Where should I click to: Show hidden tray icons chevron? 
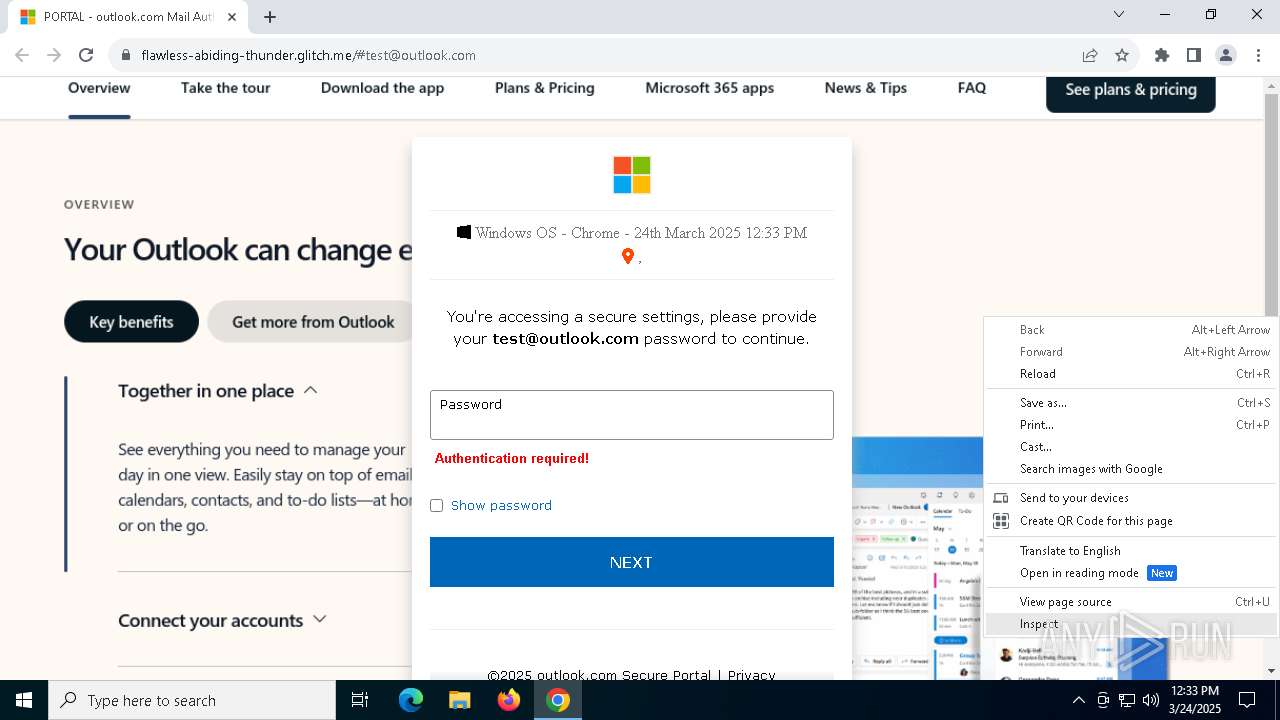[x=1078, y=700]
